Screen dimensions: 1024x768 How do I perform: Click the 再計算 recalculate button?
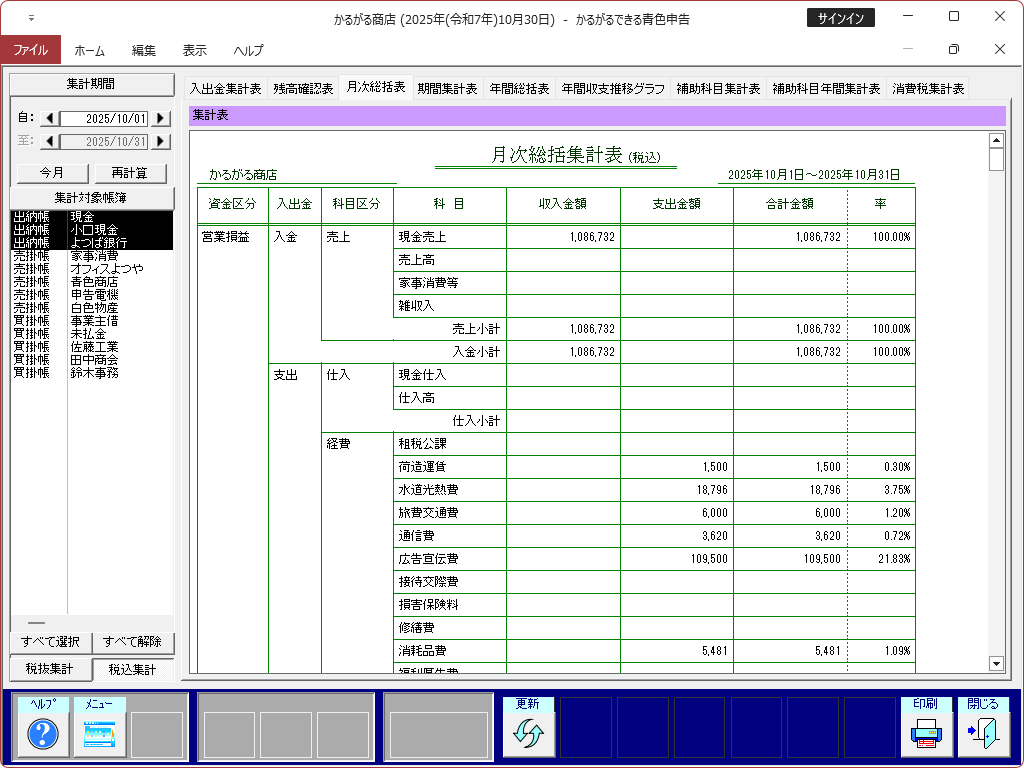[130, 173]
